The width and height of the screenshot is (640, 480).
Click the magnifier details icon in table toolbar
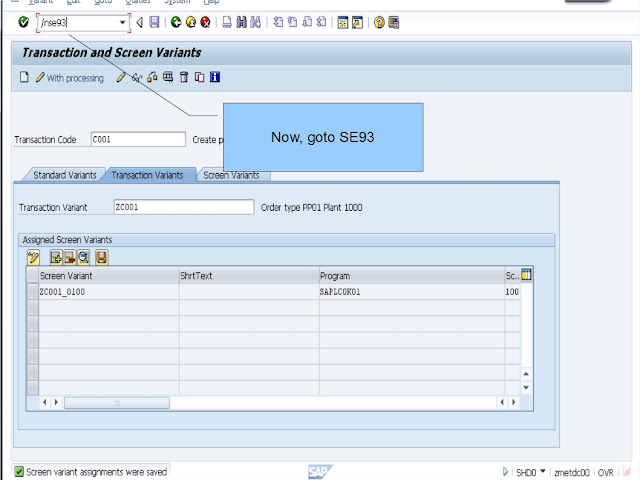click(84, 258)
